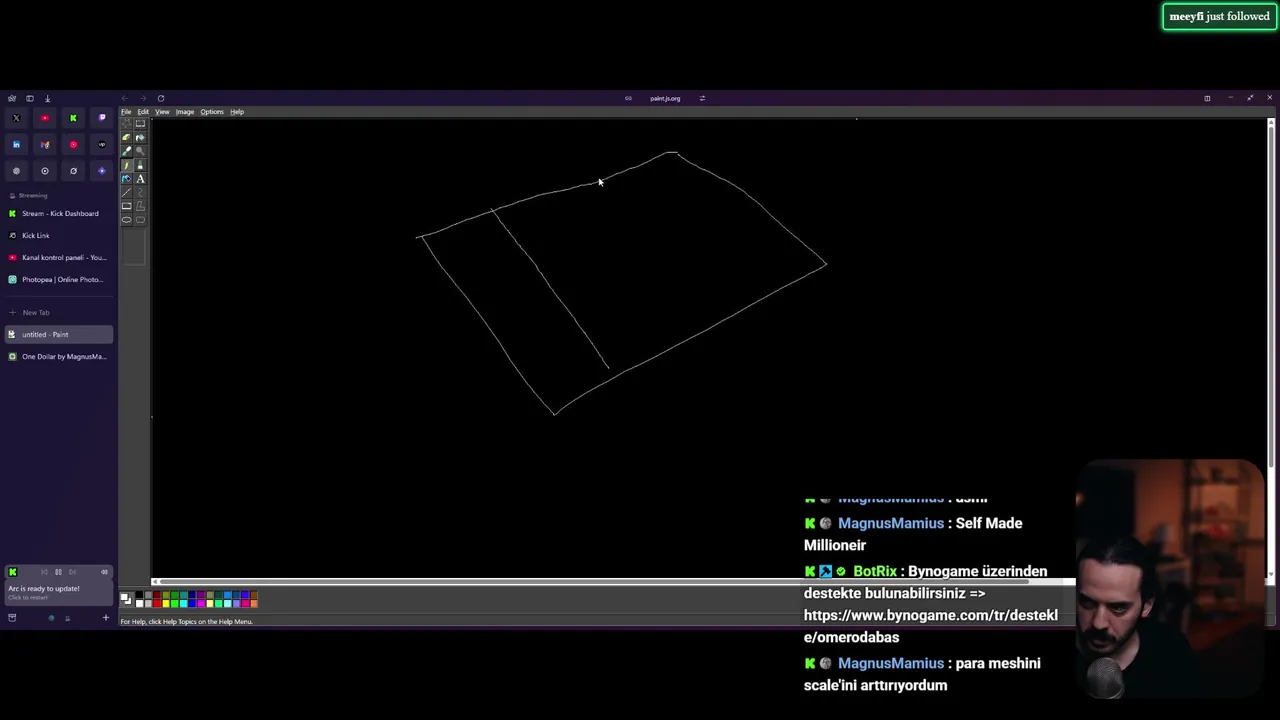Open the Edit menu
Viewport: 1280px width, 720px height.
tap(143, 112)
